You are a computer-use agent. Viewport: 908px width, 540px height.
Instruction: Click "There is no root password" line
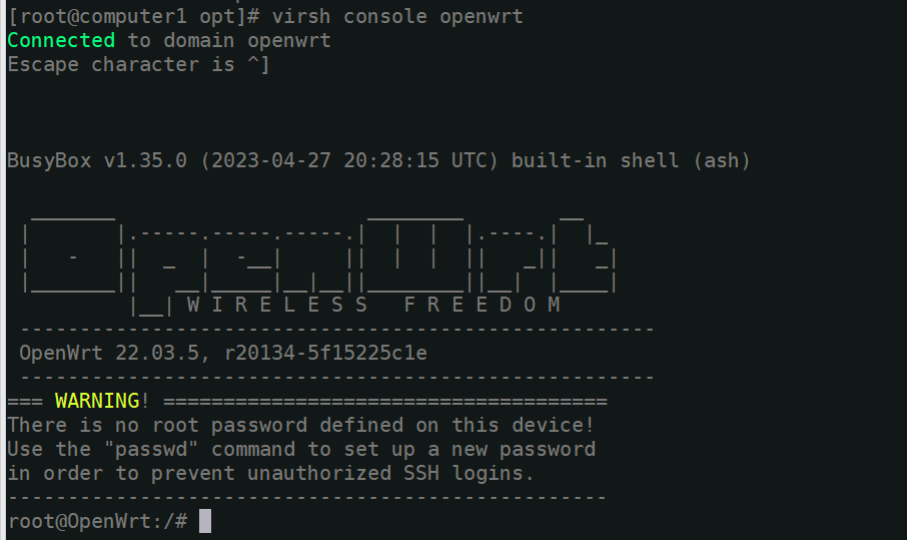click(157, 425)
